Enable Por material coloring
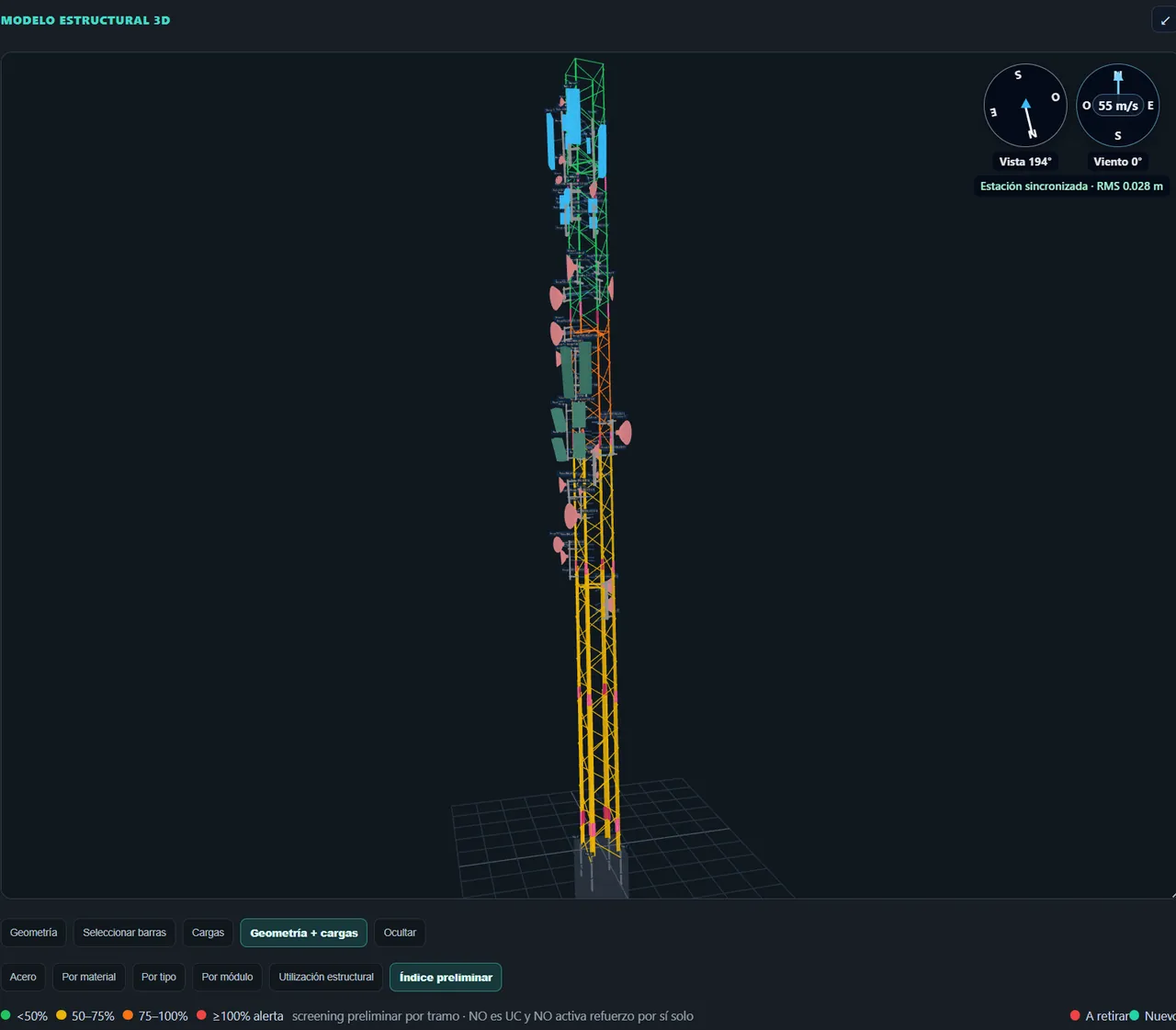 point(89,977)
